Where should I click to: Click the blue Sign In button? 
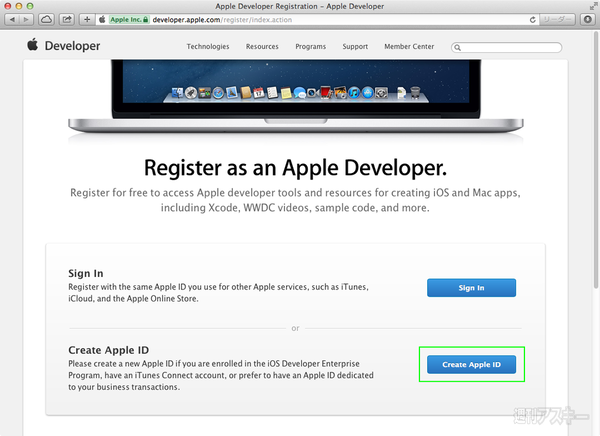pyautogui.click(x=471, y=287)
